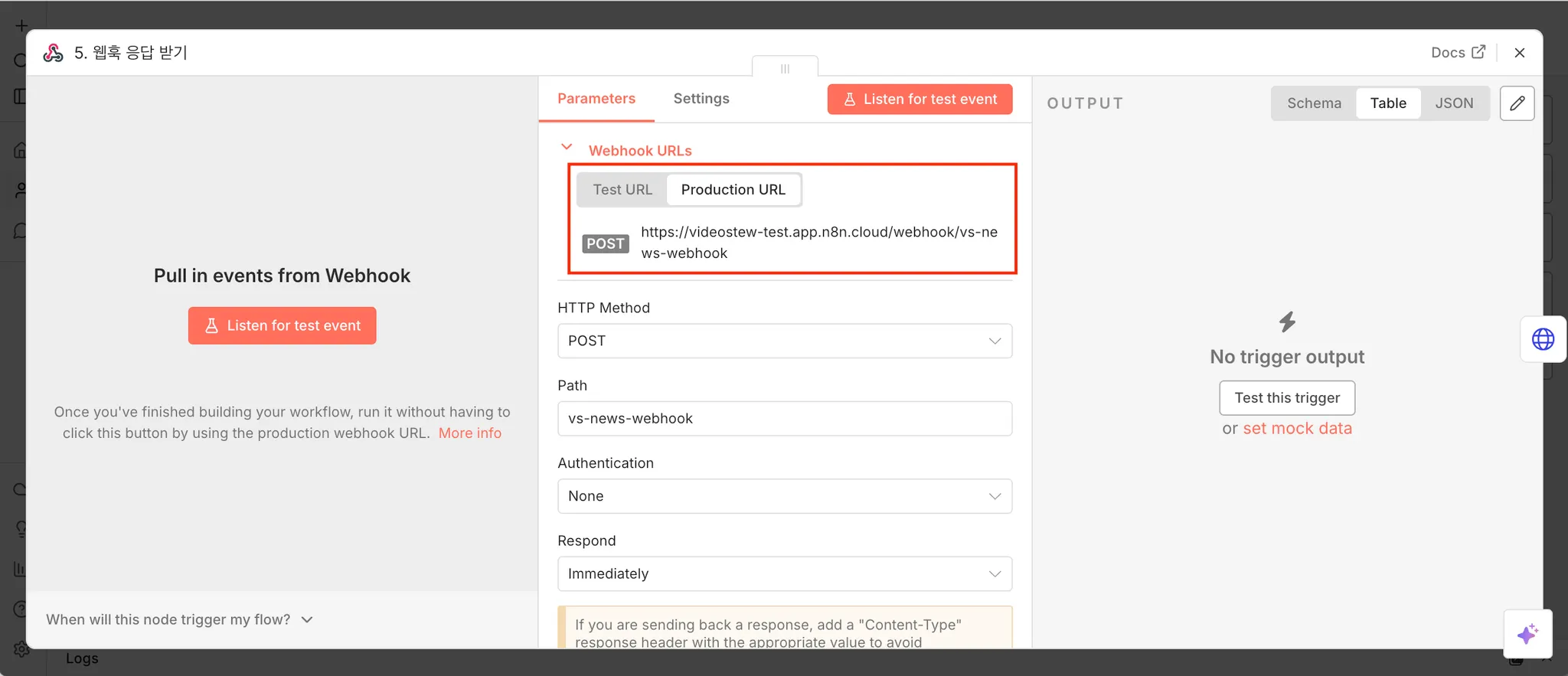Click the globe language icon
Viewport: 1568px width, 676px height.
pos(1543,339)
